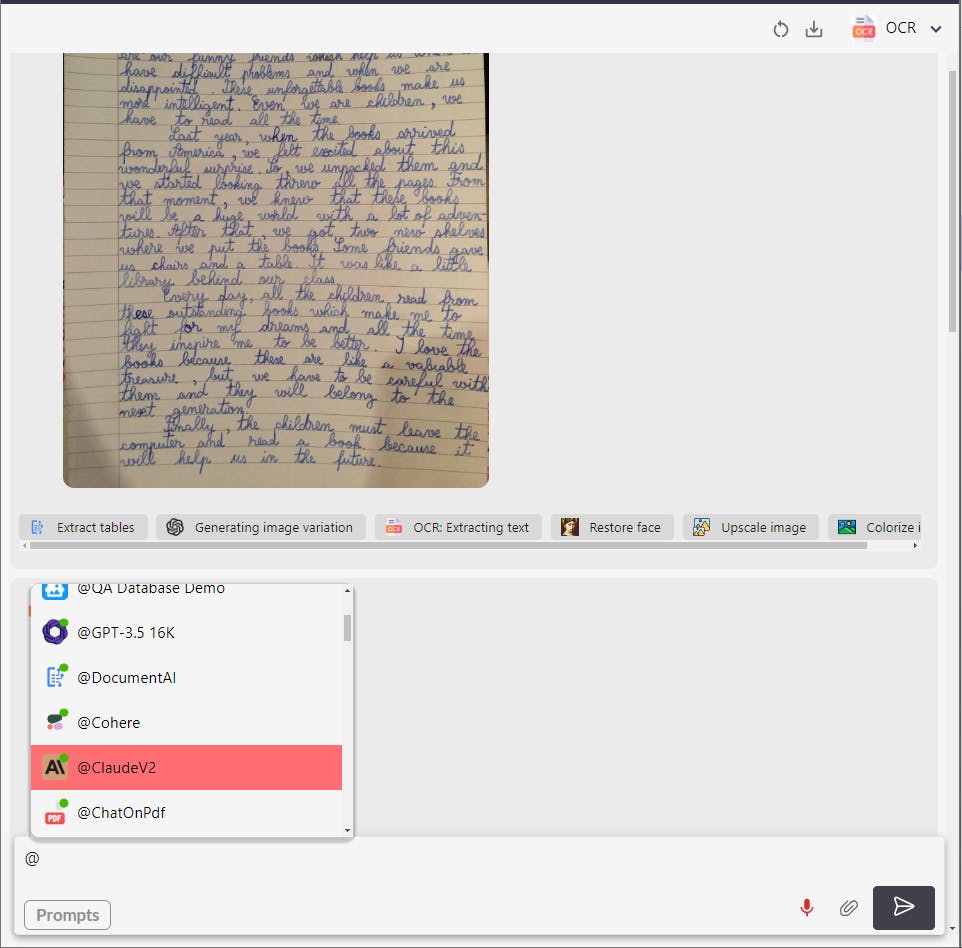Click the Colorize landscape icon
Screen dimensions: 962x948
(847, 527)
